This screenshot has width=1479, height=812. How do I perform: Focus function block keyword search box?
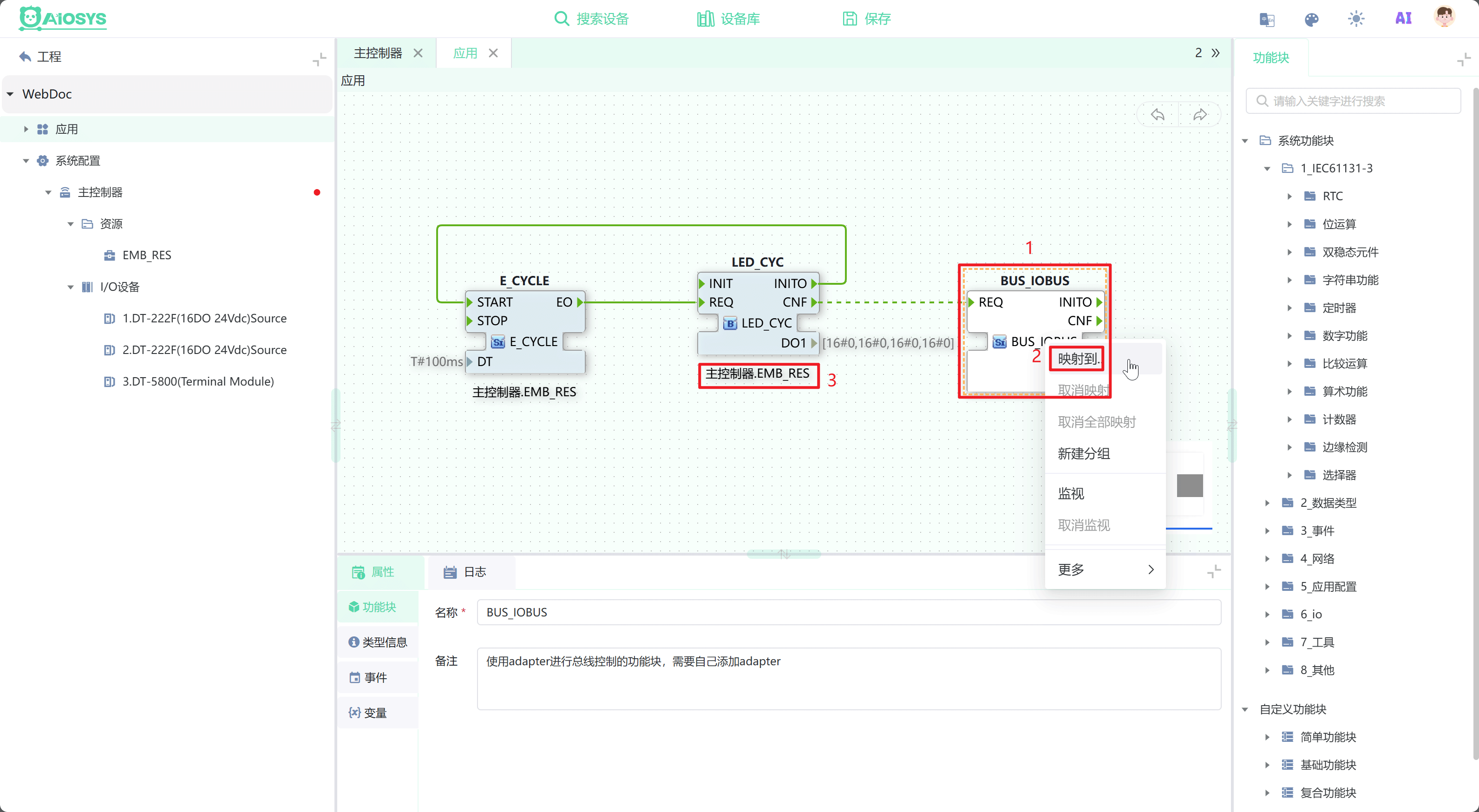(1353, 101)
